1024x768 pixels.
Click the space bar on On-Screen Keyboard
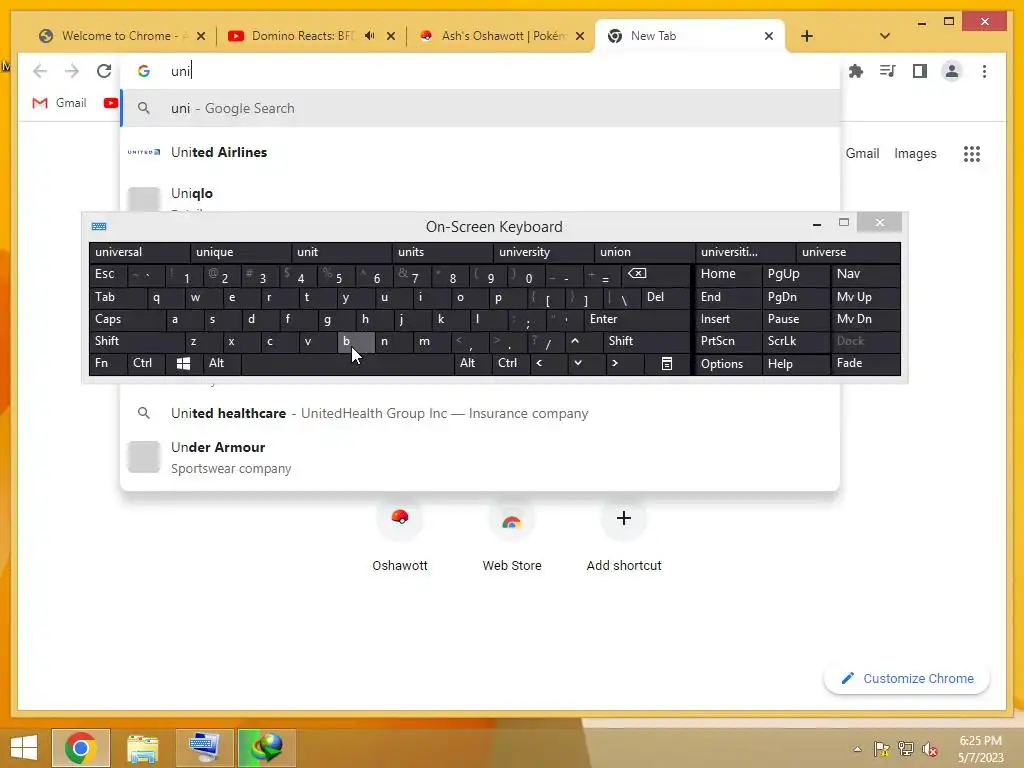[x=347, y=364]
